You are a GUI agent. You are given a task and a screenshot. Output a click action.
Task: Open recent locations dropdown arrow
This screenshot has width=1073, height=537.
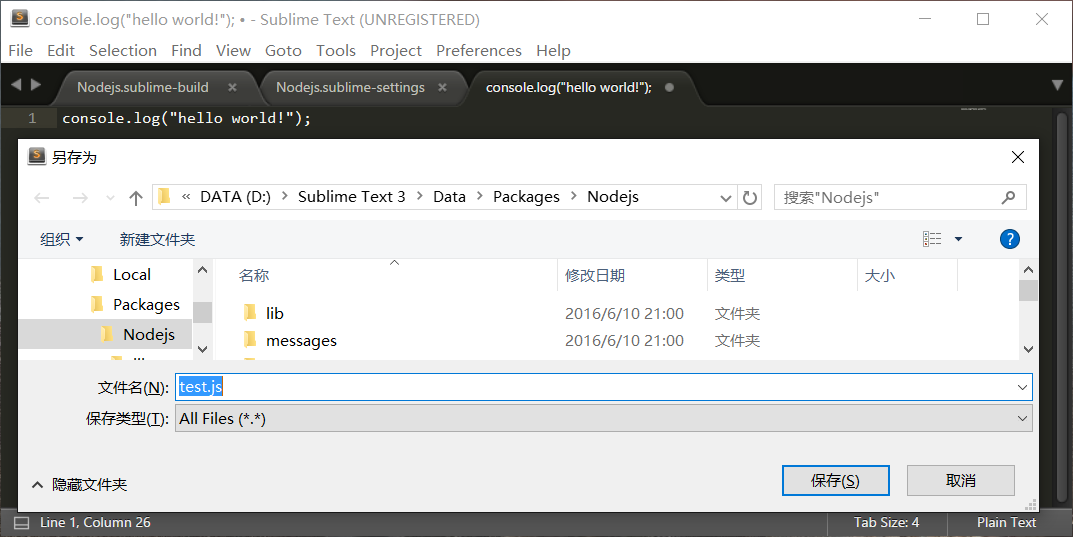(110, 198)
